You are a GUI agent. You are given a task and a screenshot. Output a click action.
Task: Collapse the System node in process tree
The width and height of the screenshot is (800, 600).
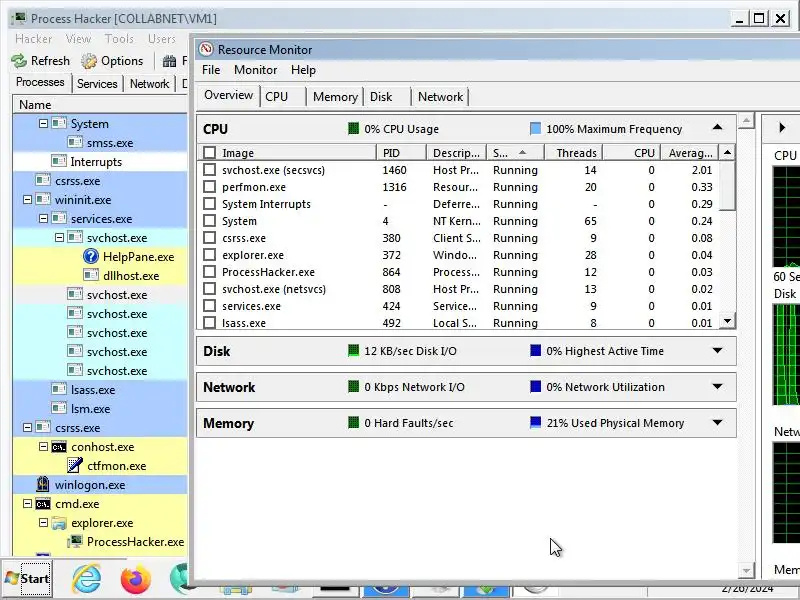(x=43, y=123)
